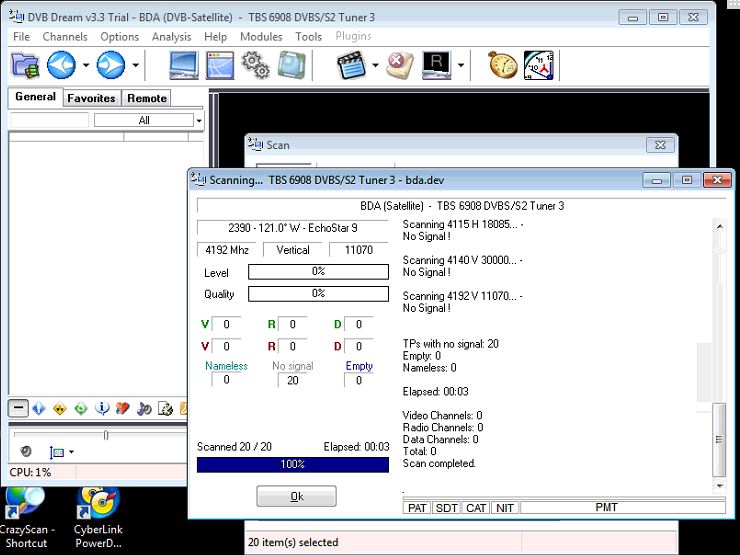Screen dimensions: 740x555
Task: Click the scan log scrollbar down arrow
Action: click(x=719, y=486)
